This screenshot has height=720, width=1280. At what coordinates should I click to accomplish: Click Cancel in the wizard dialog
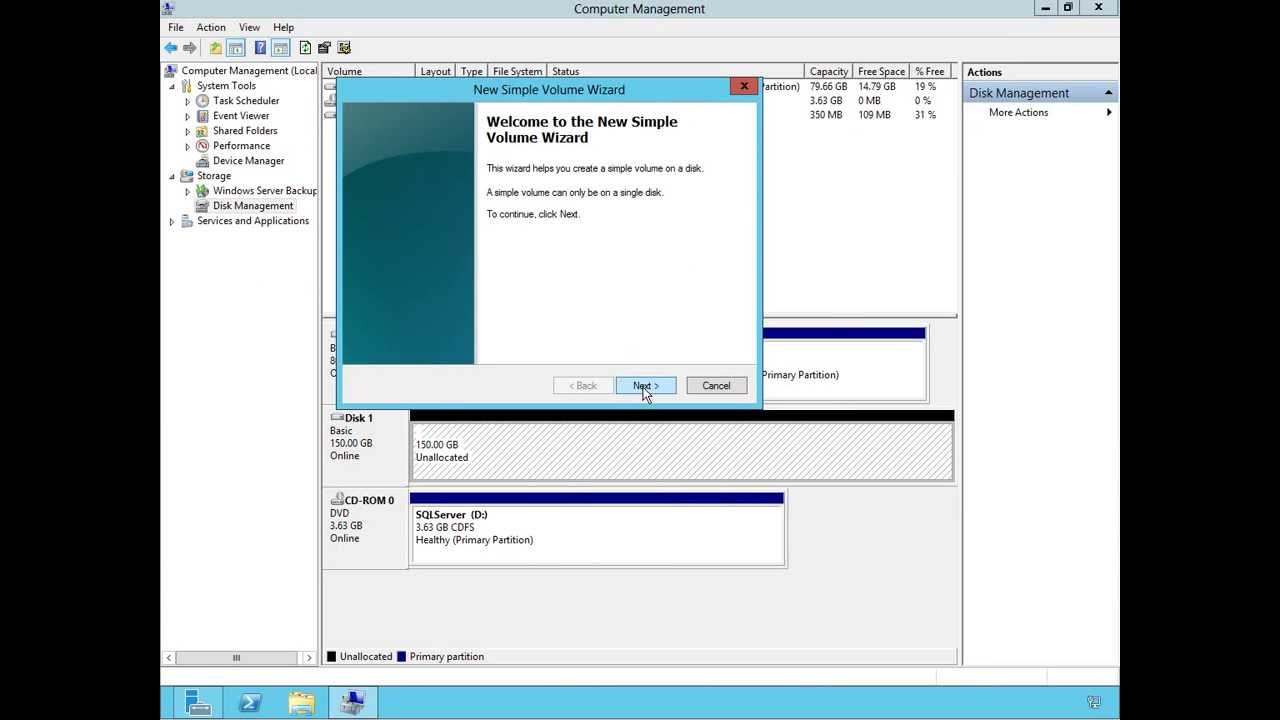(x=716, y=386)
